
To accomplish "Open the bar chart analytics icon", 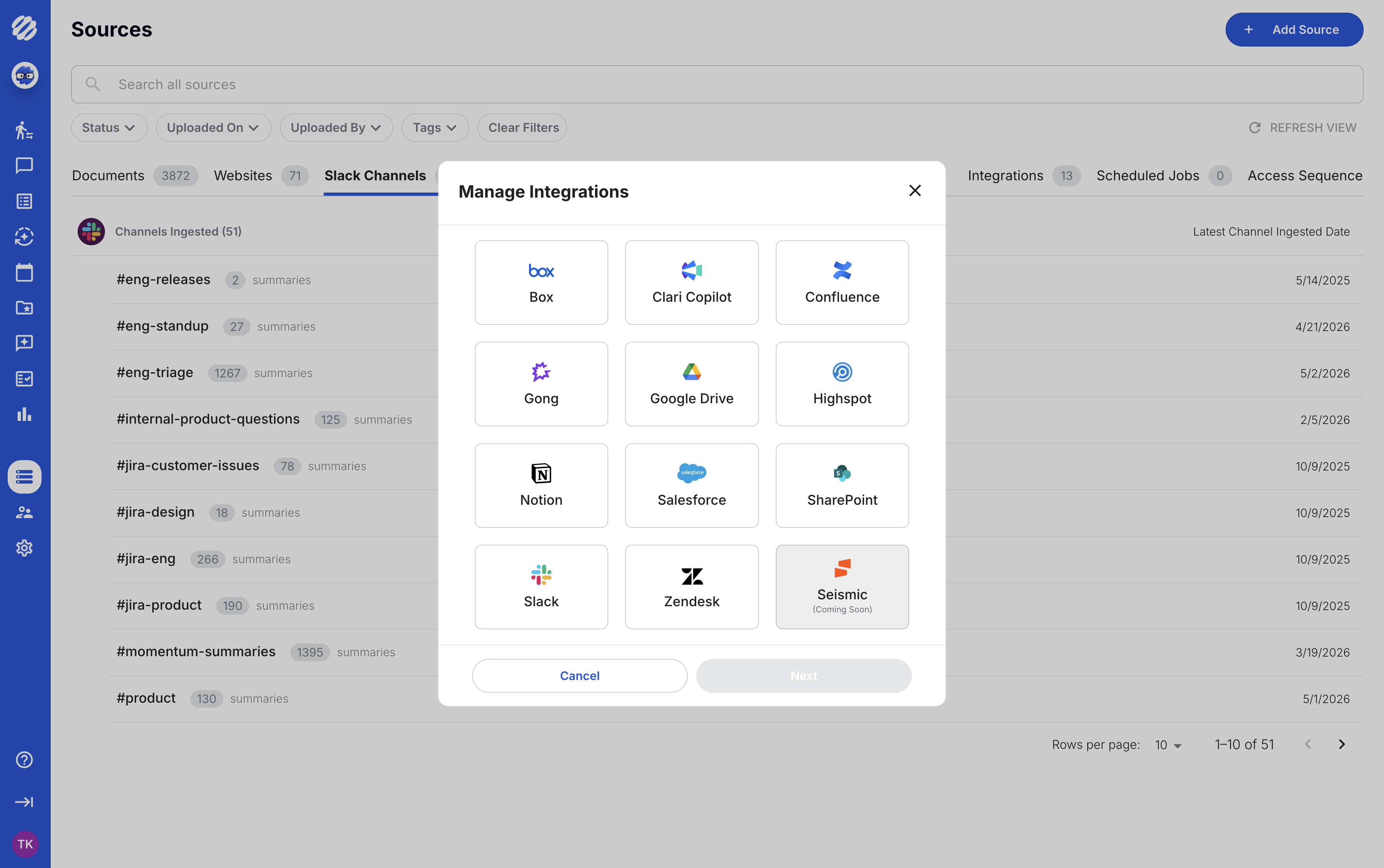I will tap(24, 414).
